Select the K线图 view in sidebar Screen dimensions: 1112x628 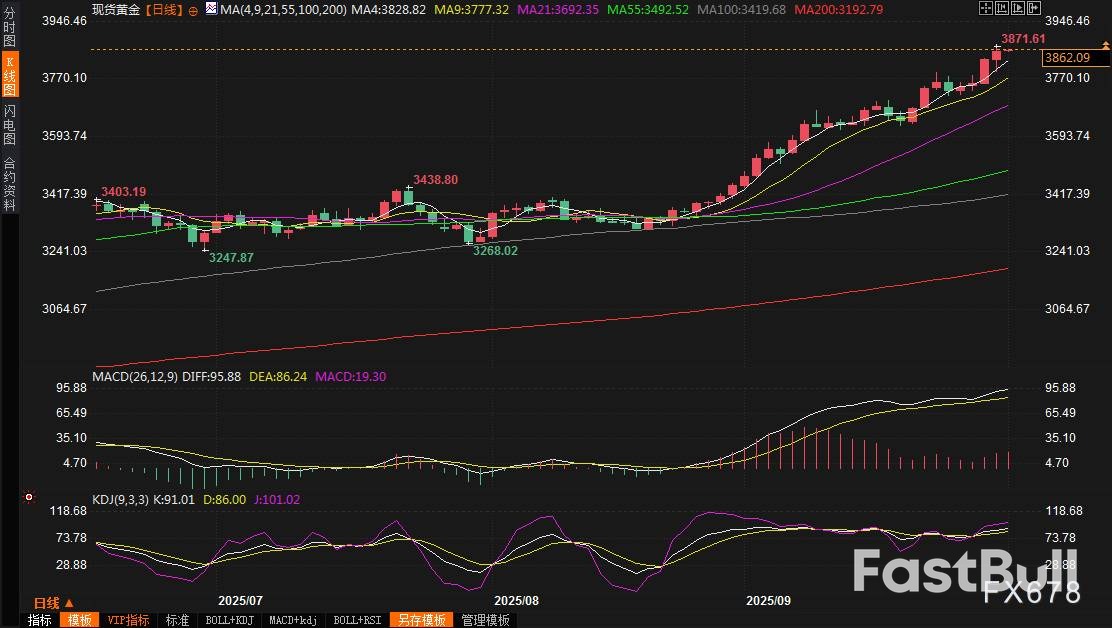click(x=9, y=74)
